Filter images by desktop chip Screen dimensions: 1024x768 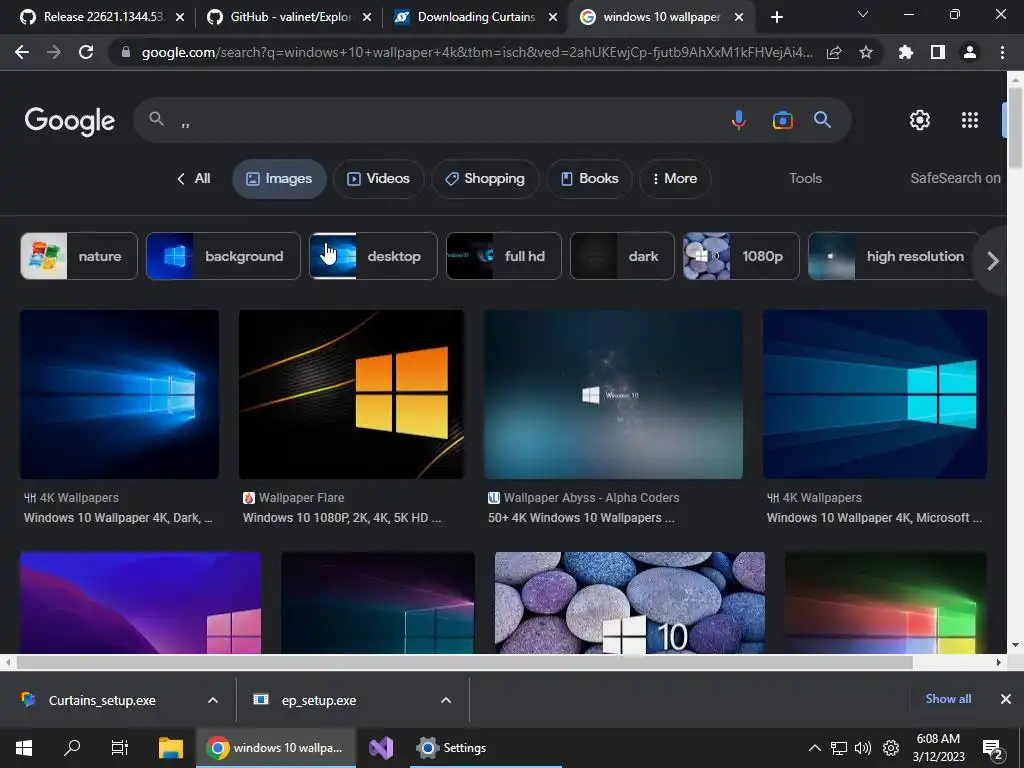pyautogui.click(x=373, y=256)
